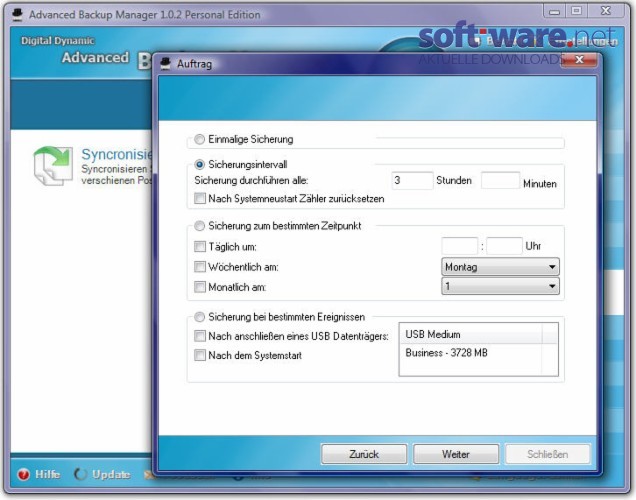Screen dimensions: 636x500
Task: Click the red Hilfe icon
Action: click(x=24, y=474)
